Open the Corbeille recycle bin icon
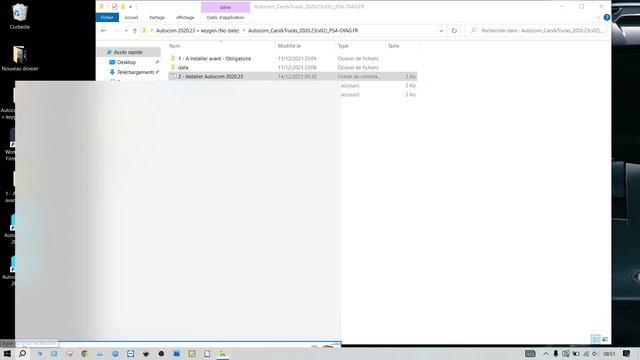The width and height of the screenshot is (640, 360). [x=20, y=16]
